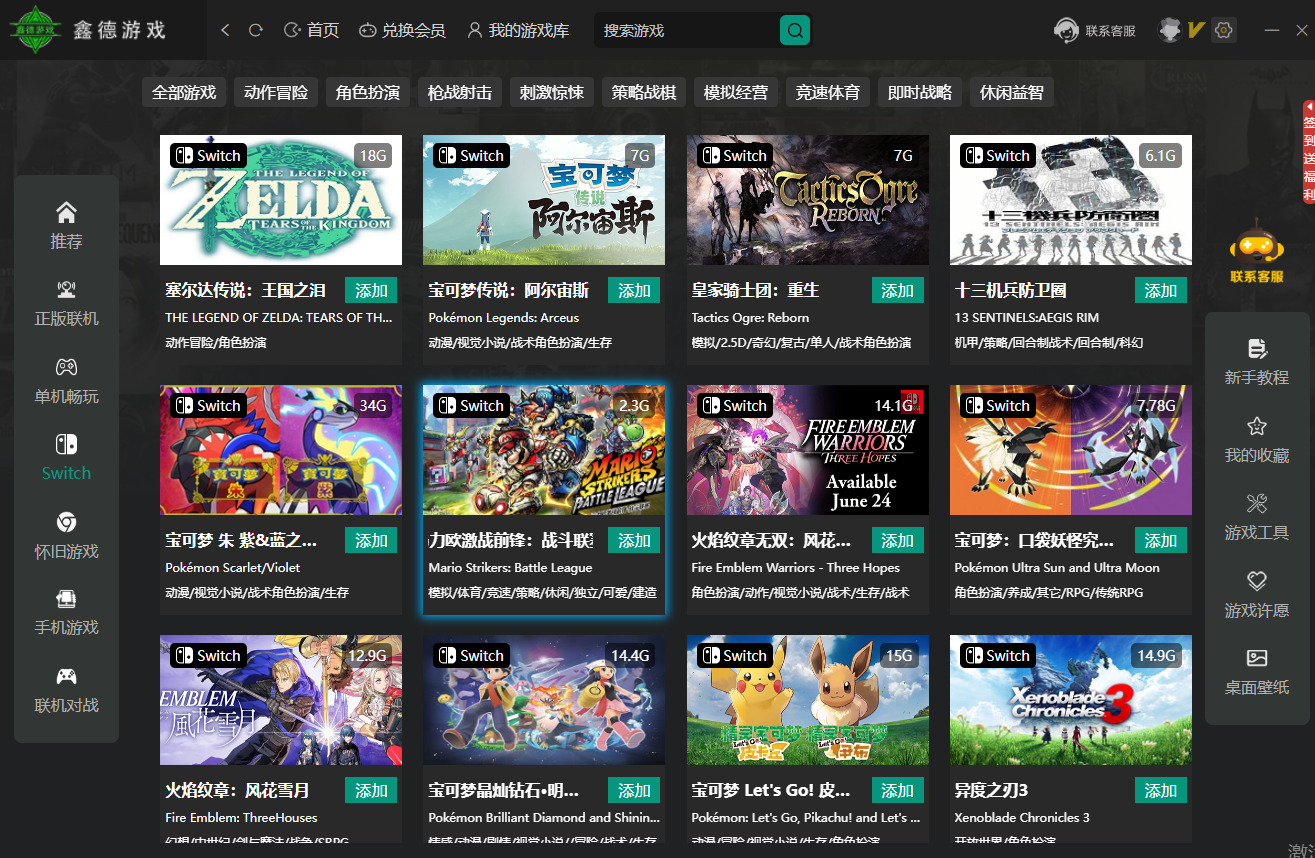This screenshot has height=858, width=1315.
Task: Add 宝可梦晶灿钻石 with 添加 button
Action: click(x=634, y=791)
